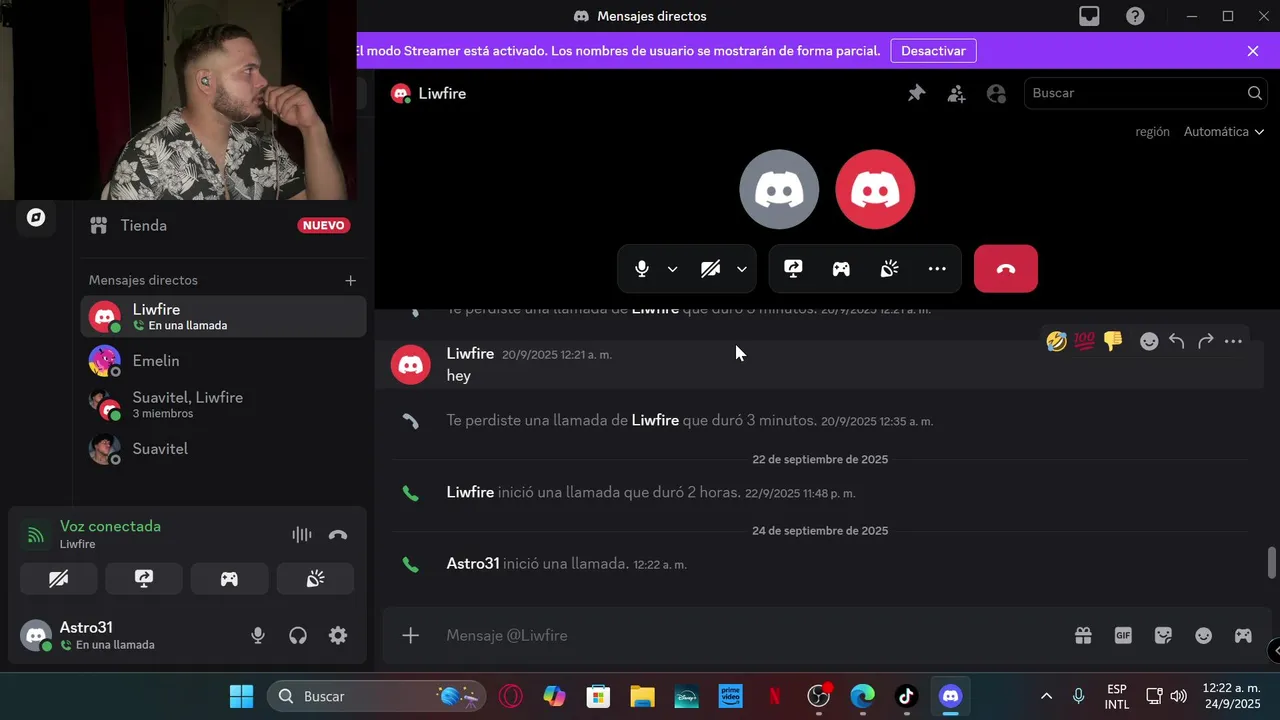
Task: Open soundboard in call controls
Action: pyautogui.click(x=889, y=269)
